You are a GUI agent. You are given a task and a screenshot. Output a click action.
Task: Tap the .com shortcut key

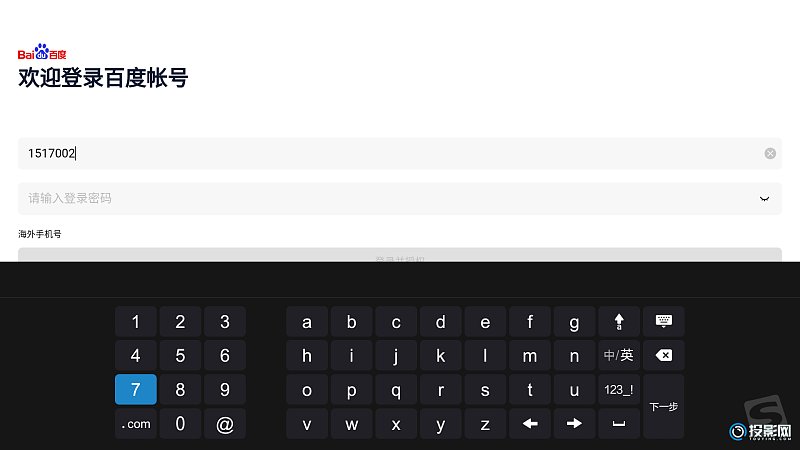tap(136, 423)
